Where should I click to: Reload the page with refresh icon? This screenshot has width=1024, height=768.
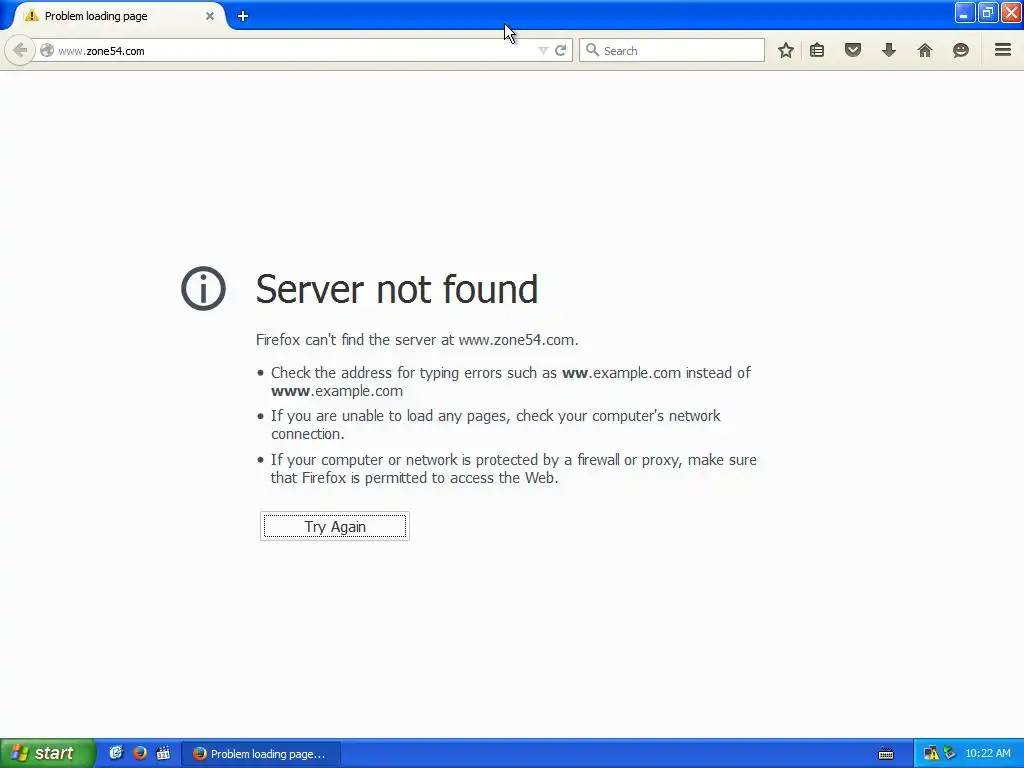click(560, 50)
